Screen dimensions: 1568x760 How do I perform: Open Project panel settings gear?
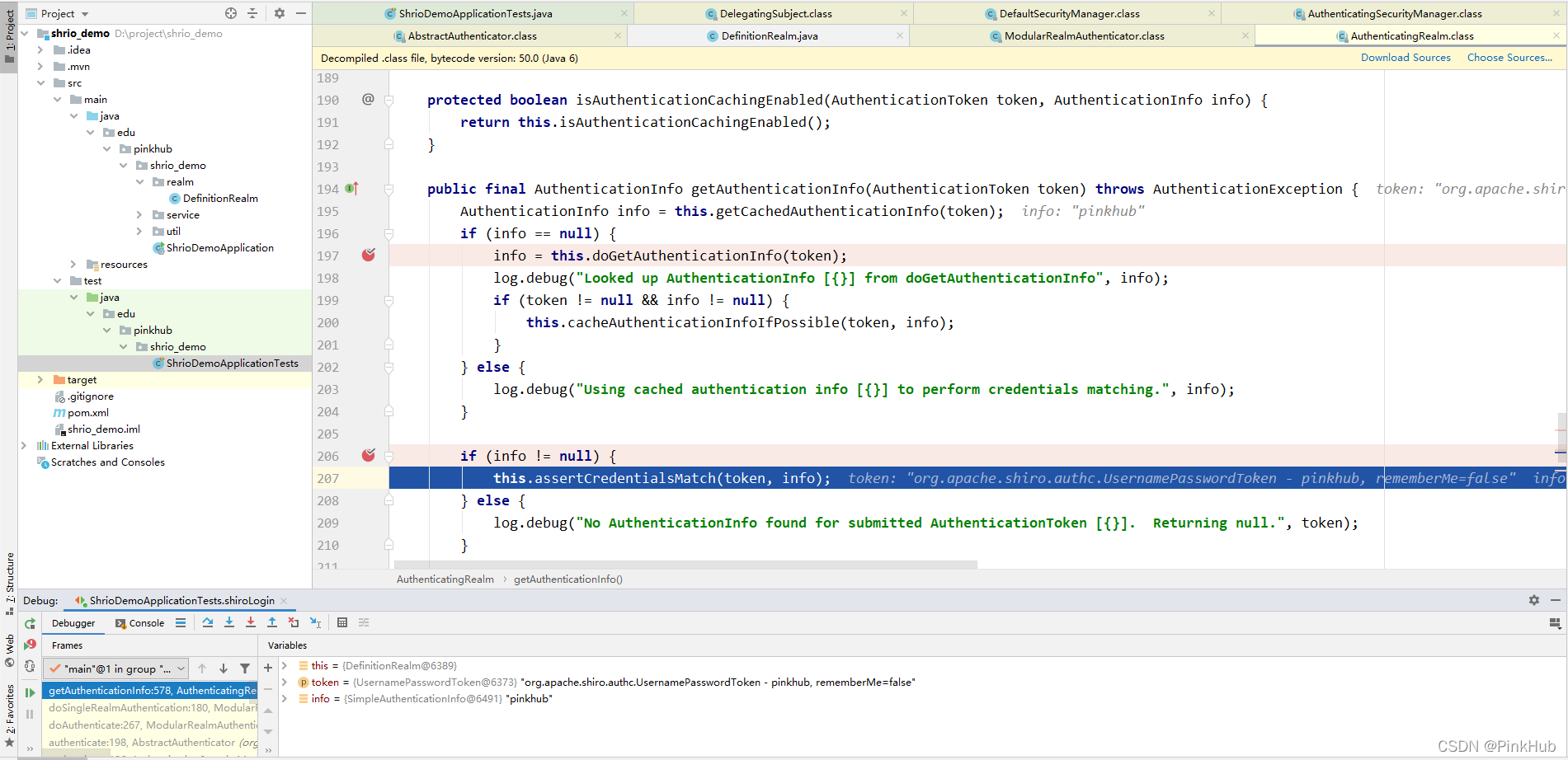click(280, 13)
